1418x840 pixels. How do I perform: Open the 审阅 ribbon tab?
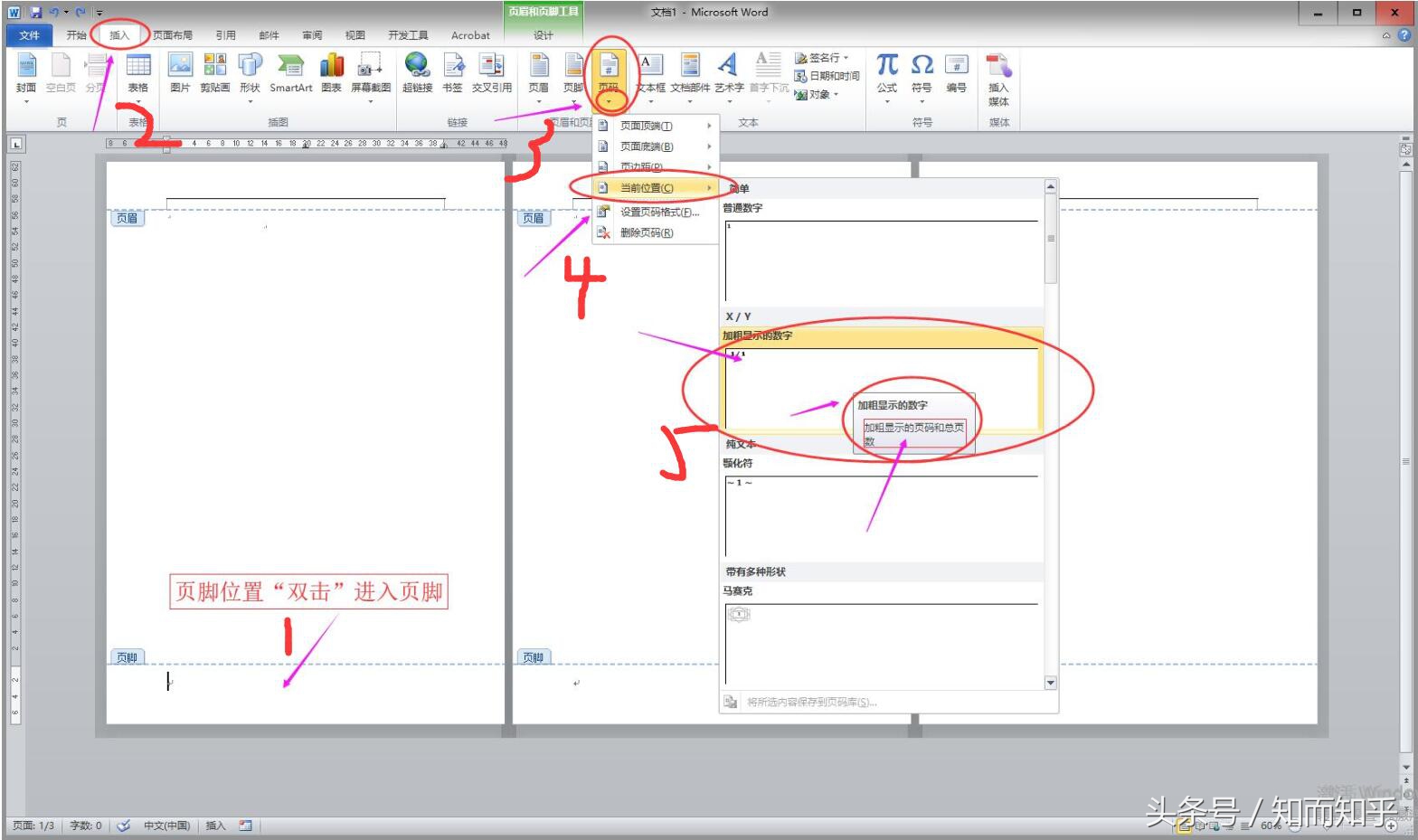312,35
